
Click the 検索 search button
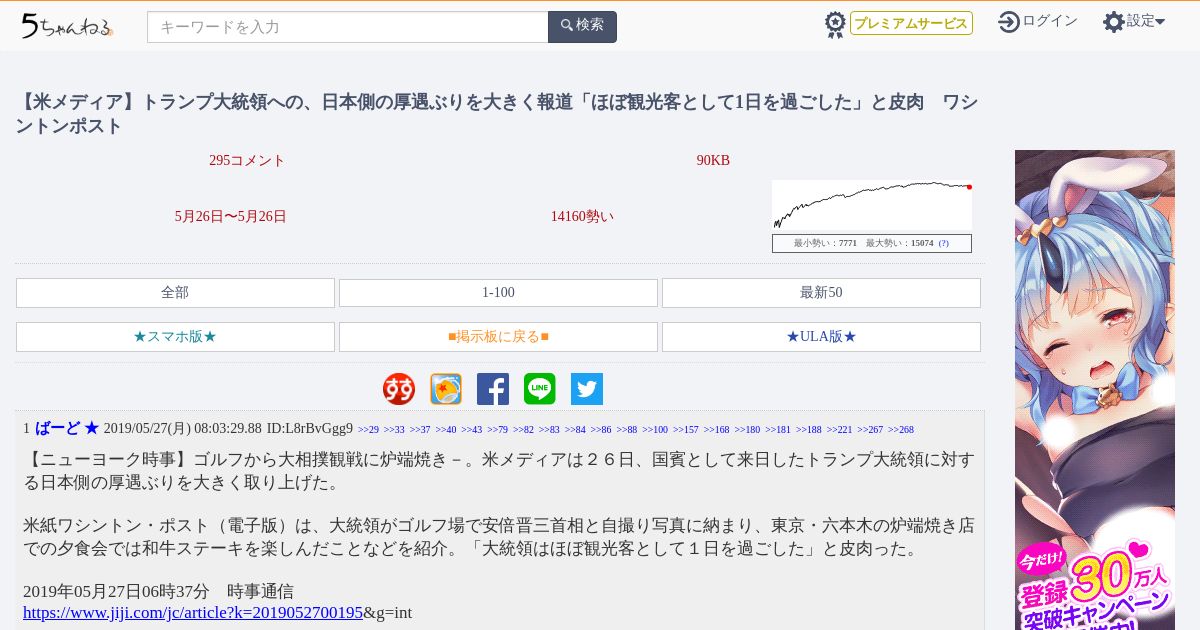click(582, 27)
